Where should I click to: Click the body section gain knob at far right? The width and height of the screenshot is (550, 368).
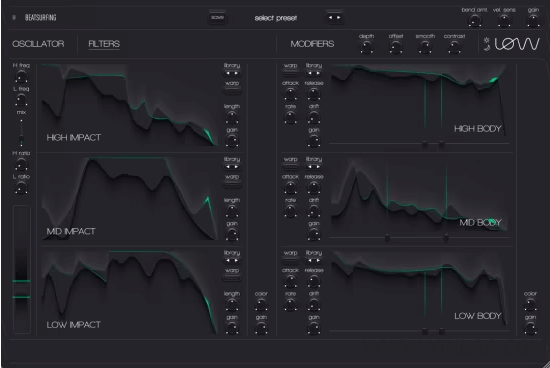530,328
